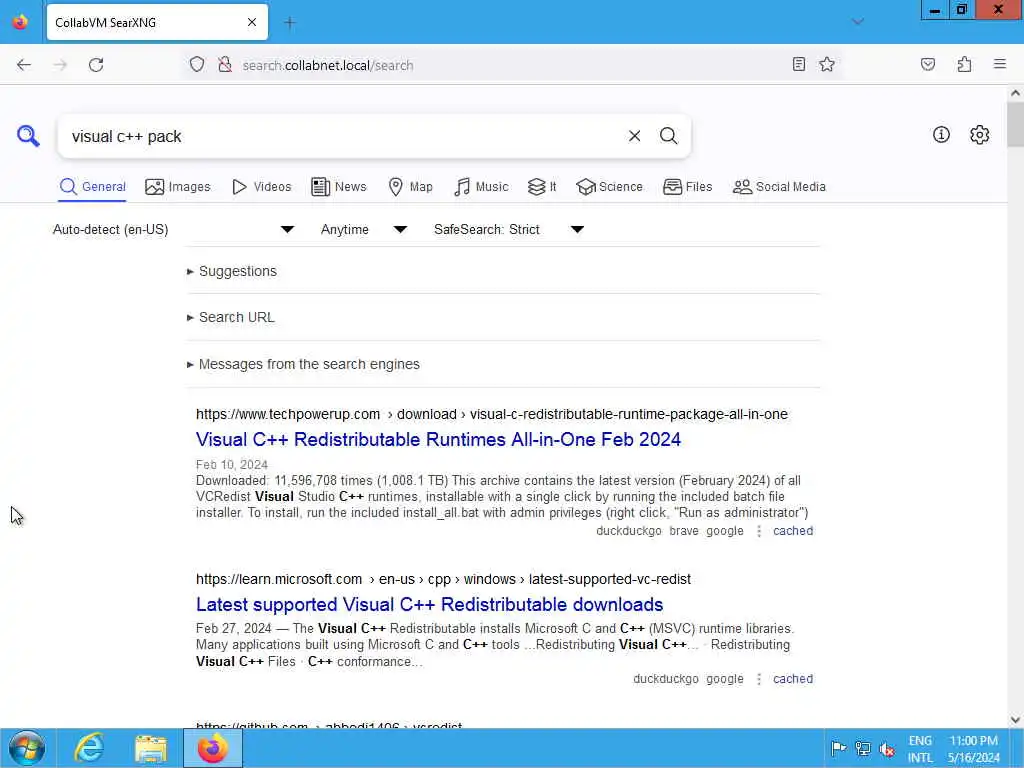The image size is (1024, 768).
Task: Click google label on Microsoft result
Action: [x=724, y=679]
